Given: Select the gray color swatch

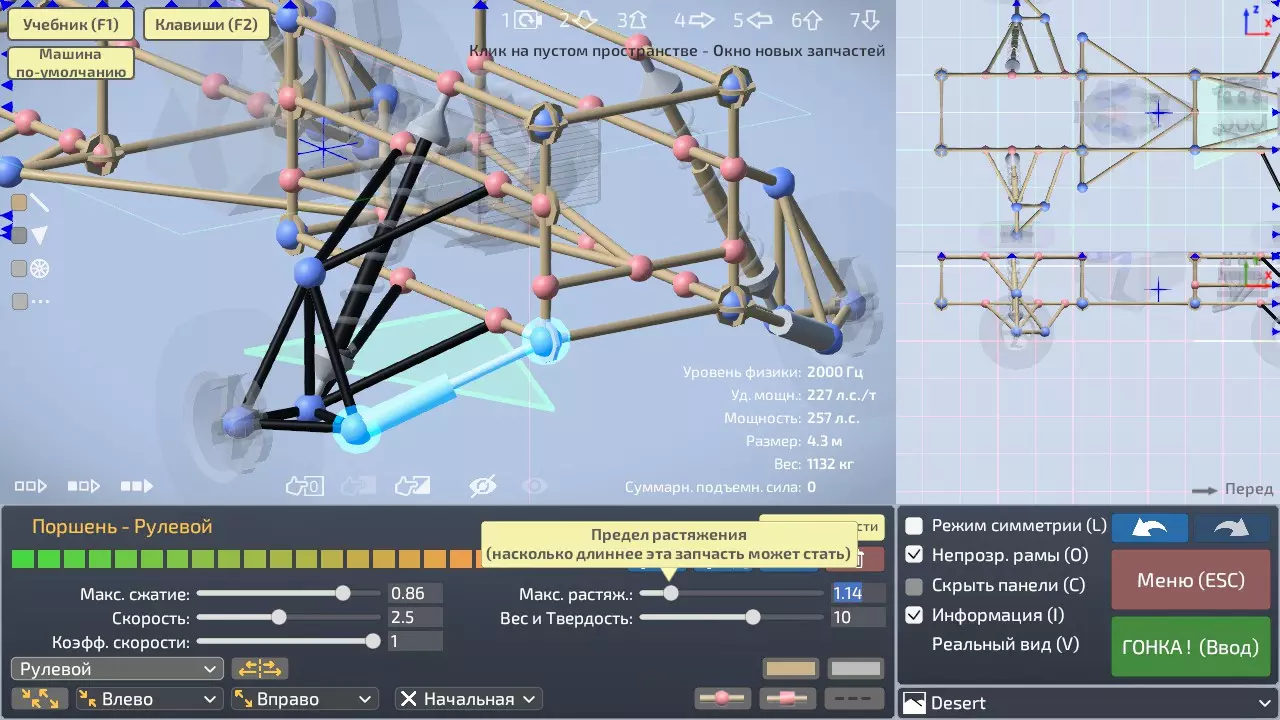Looking at the screenshot, I should tap(856, 669).
